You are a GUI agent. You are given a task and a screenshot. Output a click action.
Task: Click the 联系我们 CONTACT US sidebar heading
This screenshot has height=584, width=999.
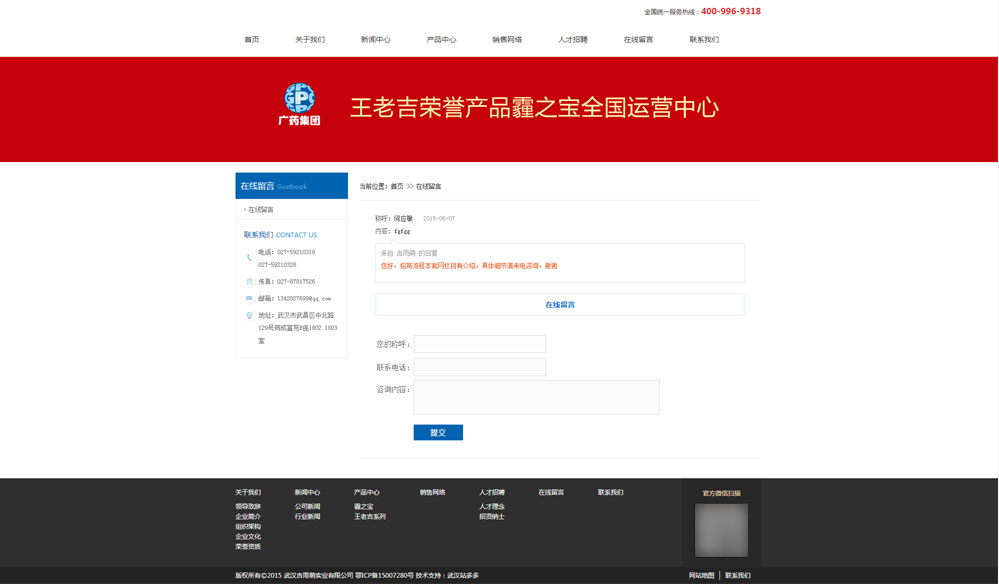280,235
